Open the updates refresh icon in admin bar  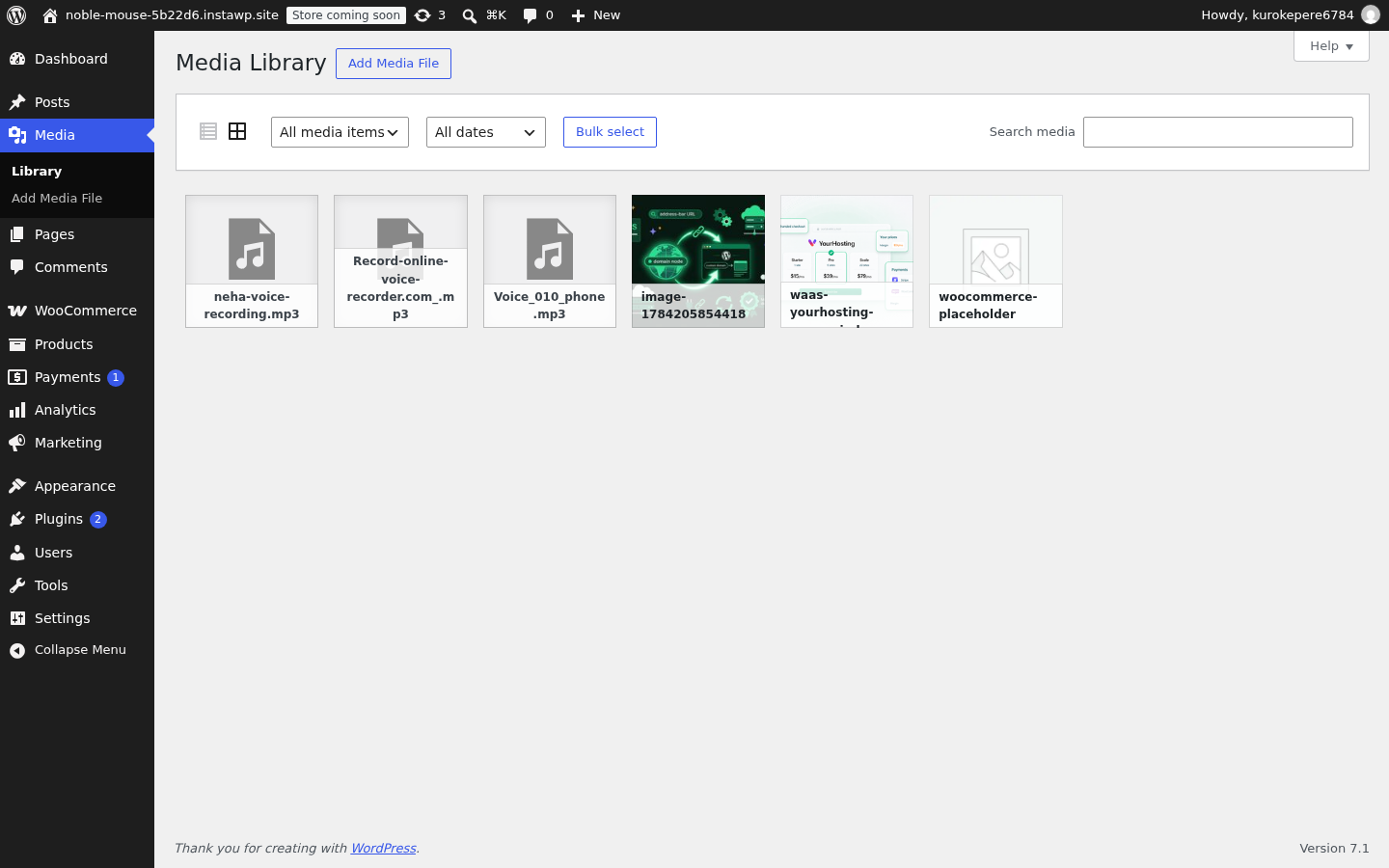pyautogui.click(x=422, y=15)
